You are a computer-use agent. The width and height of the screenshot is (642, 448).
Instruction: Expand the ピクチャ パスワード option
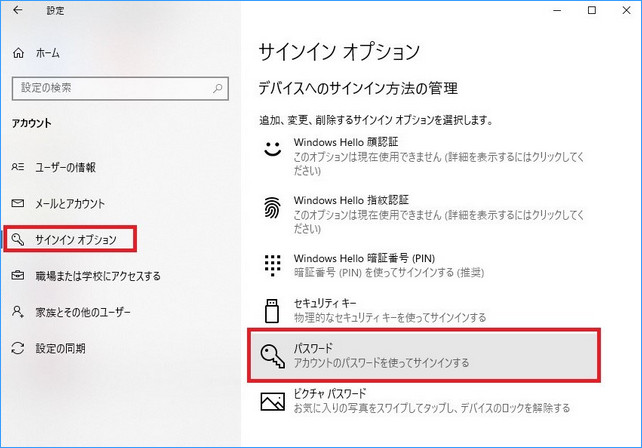tap(420, 401)
